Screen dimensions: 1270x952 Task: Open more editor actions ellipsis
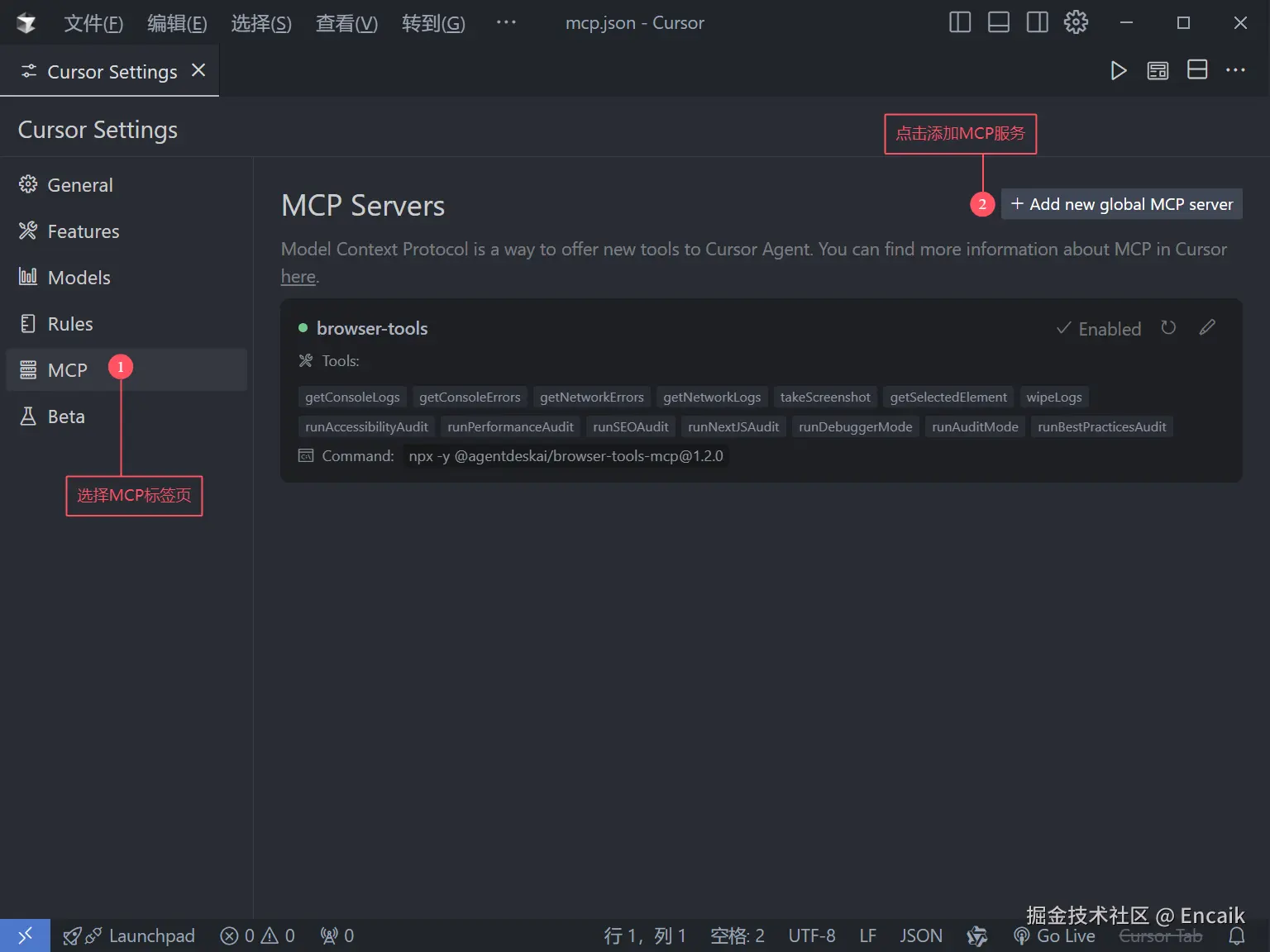pos(1235,70)
